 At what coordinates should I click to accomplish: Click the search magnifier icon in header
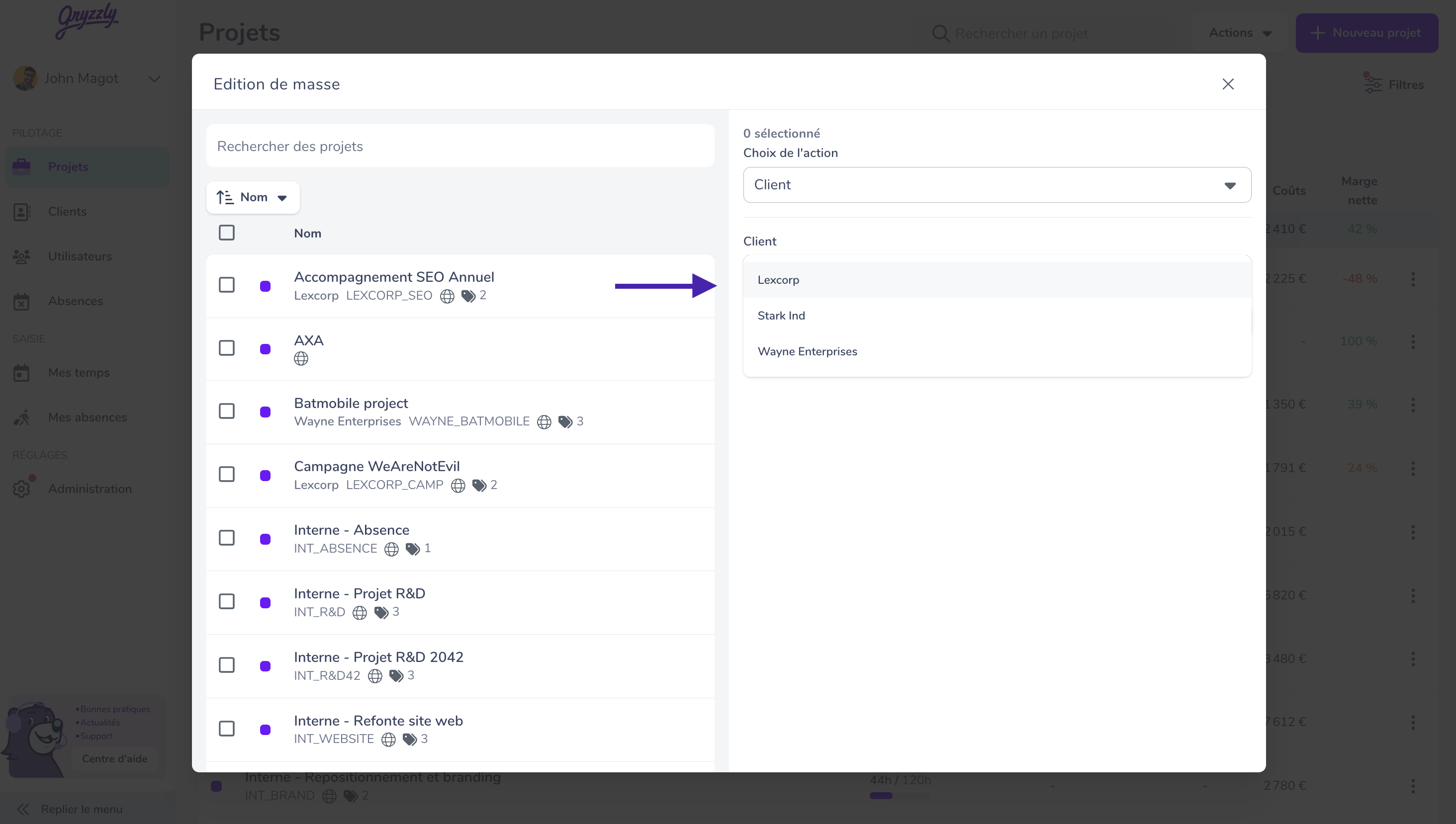click(x=940, y=33)
